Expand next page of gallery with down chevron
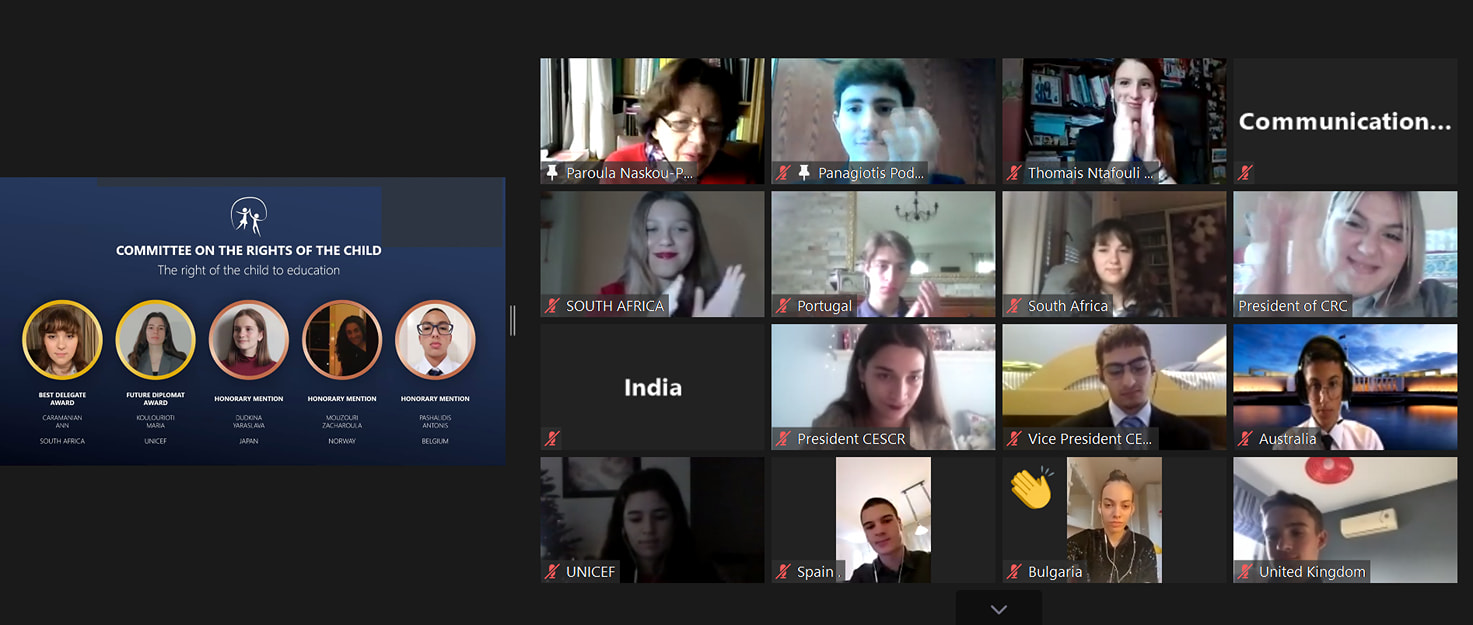 998,609
